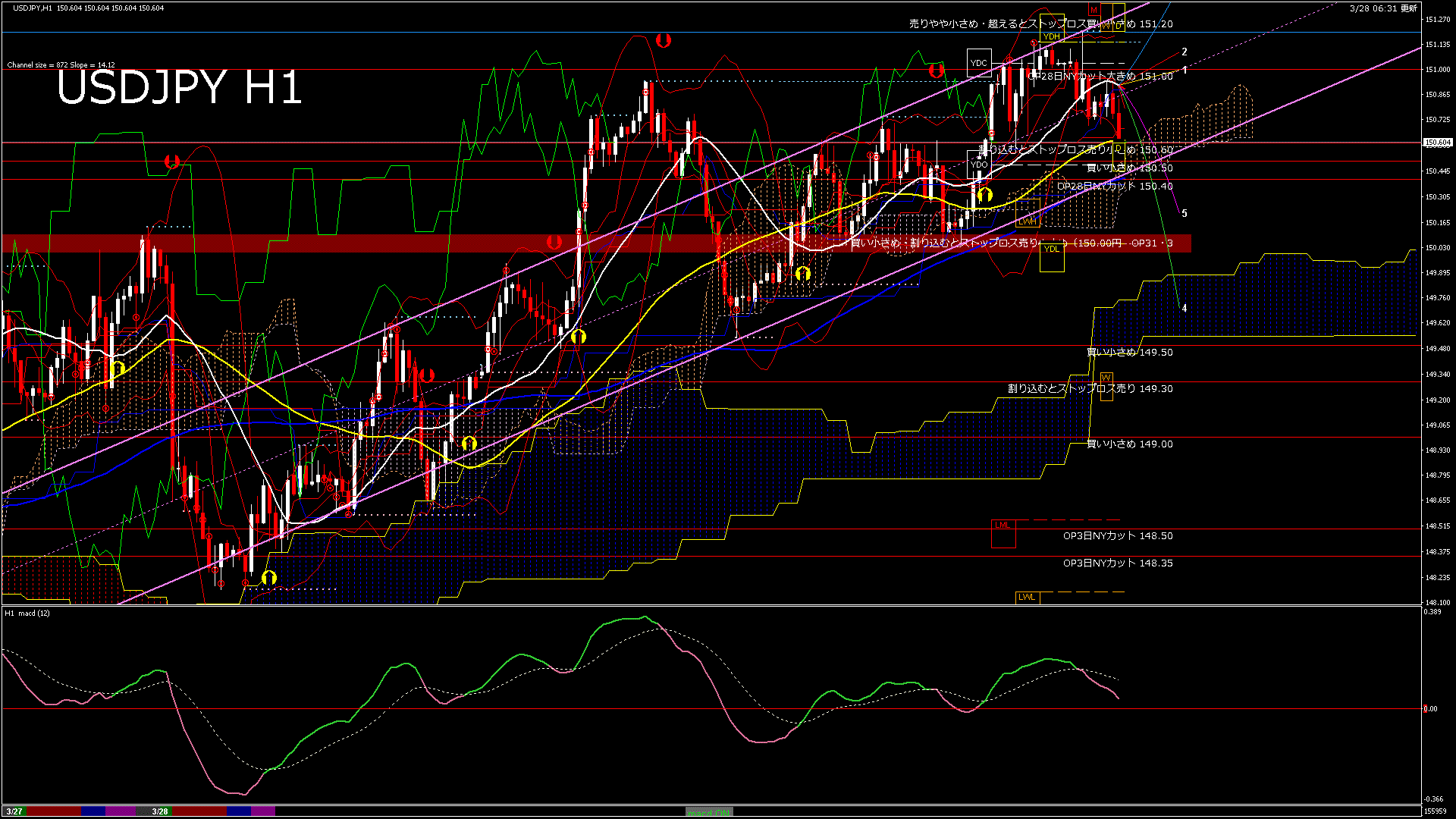Click the yellow up-arrow signal below YDO
Image resolution: width=1456 pixels, height=819 pixels.
click(984, 196)
